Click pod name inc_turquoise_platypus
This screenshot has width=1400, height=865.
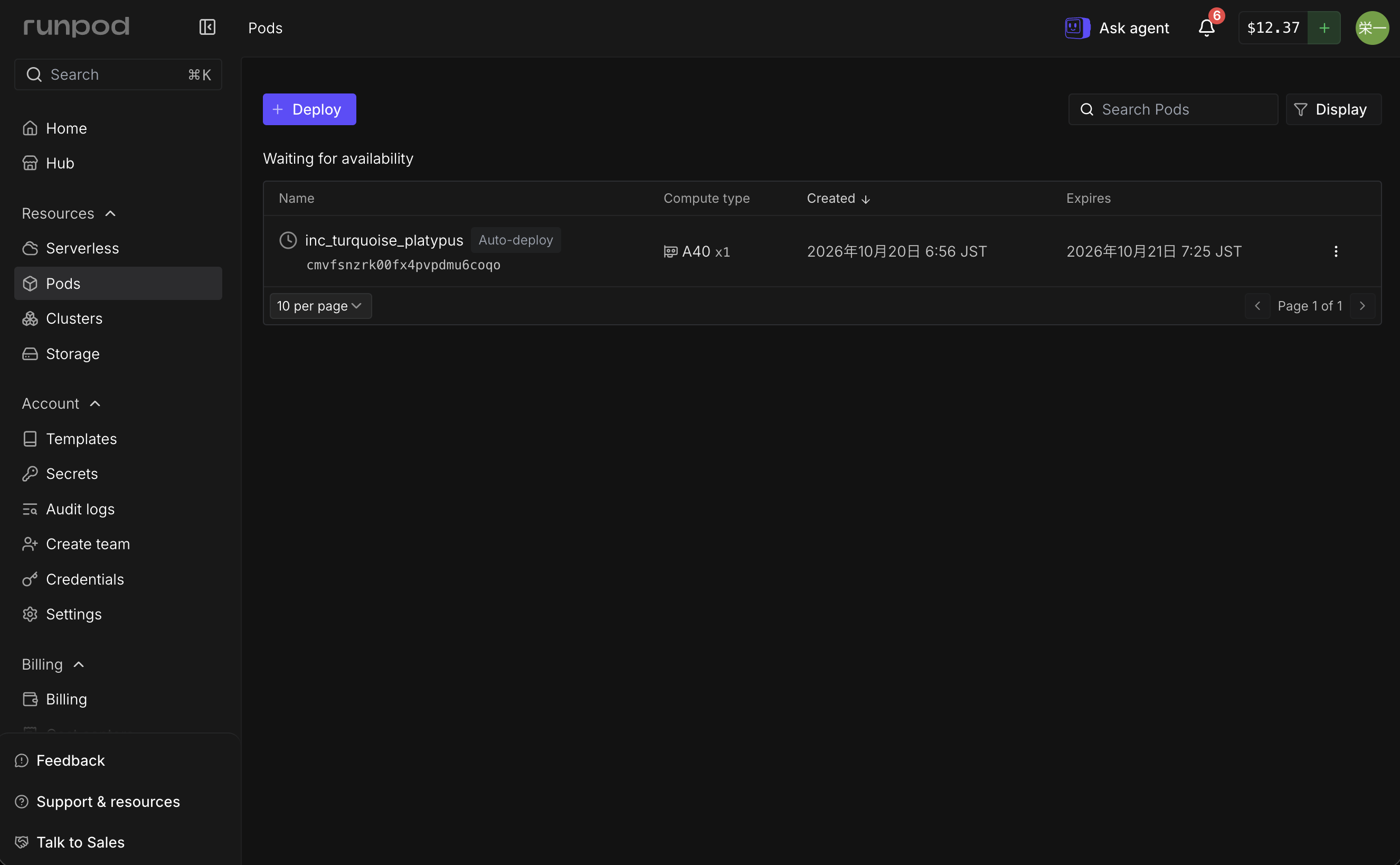point(384,240)
